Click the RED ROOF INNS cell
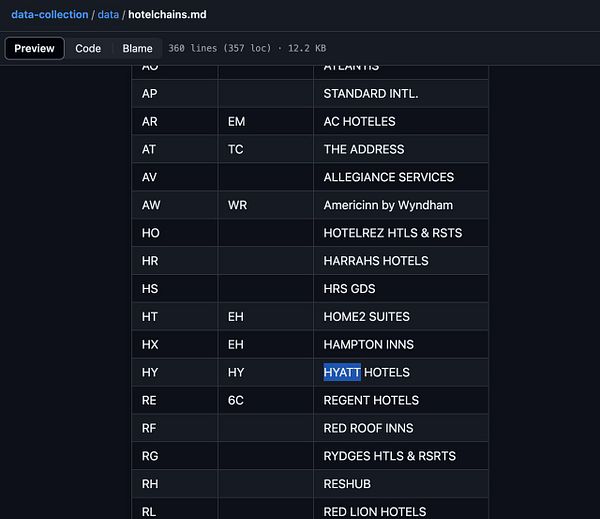600x519 pixels. point(401,428)
